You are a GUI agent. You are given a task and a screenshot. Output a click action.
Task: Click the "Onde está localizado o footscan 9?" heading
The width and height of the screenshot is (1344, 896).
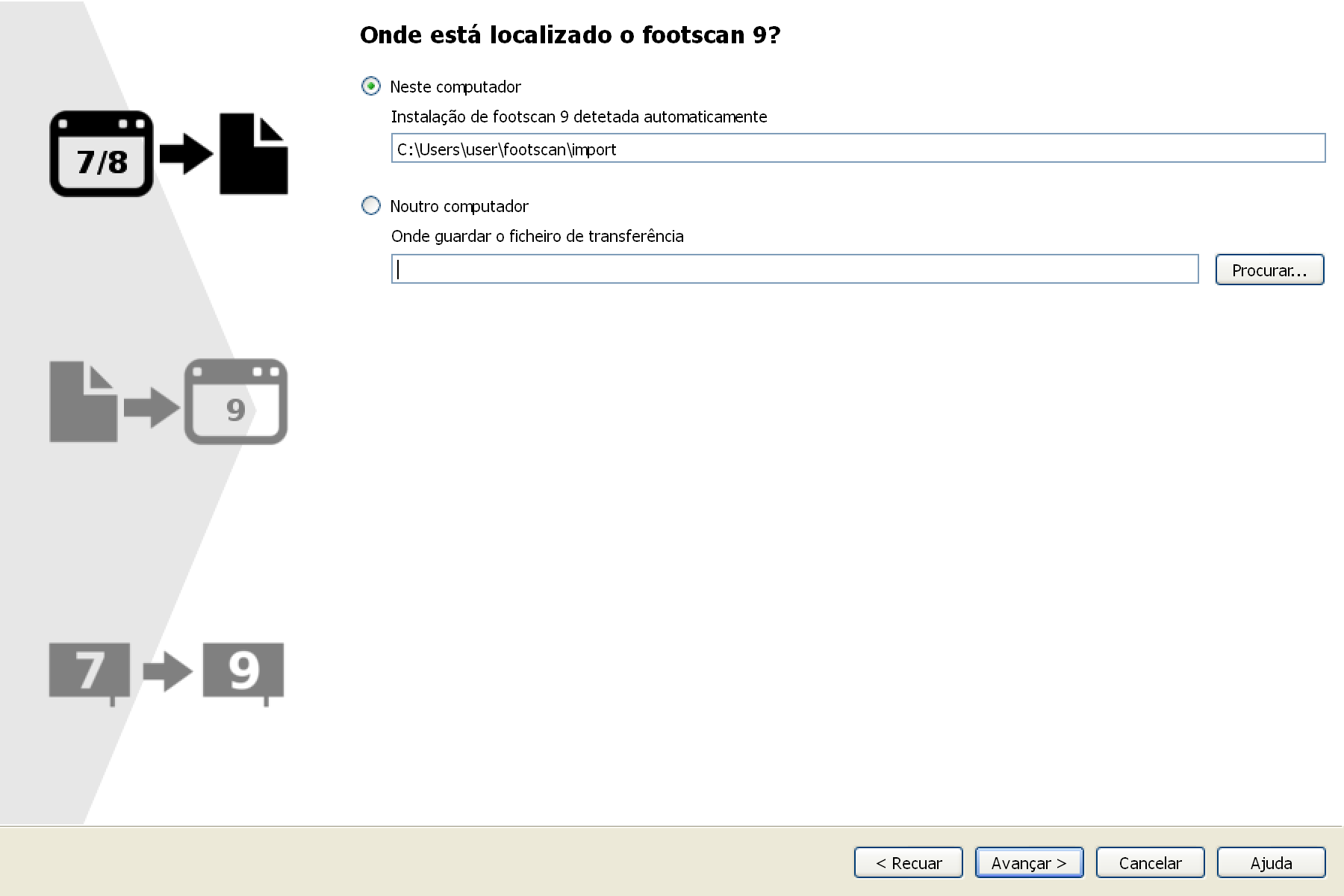pyautogui.click(x=570, y=35)
